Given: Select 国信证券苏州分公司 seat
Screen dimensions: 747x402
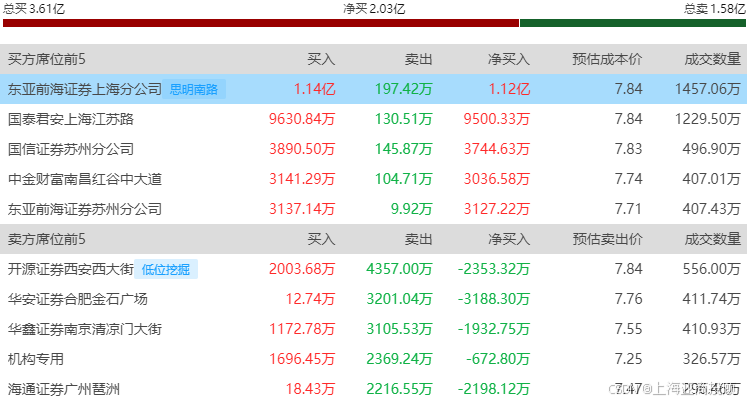Looking at the screenshot, I should [71, 149].
